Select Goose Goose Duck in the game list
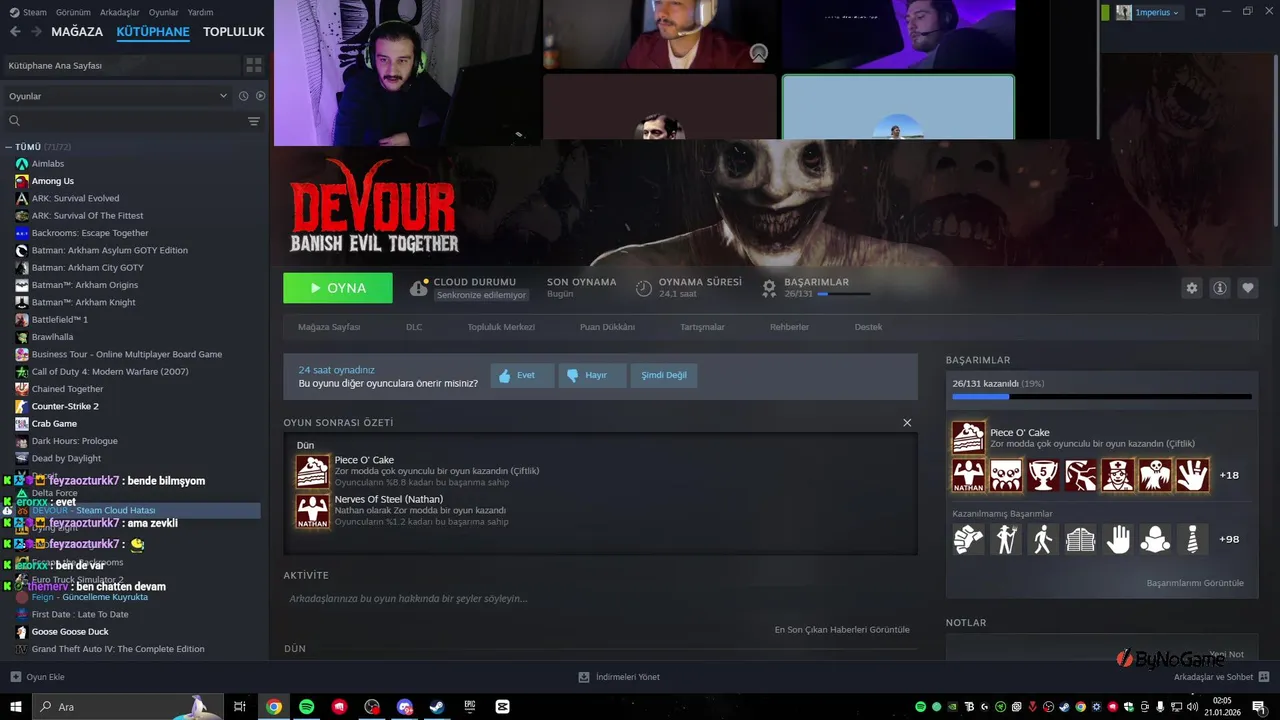Screen dimensions: 1280x720 pyautogui.click(x=70, y=631)
